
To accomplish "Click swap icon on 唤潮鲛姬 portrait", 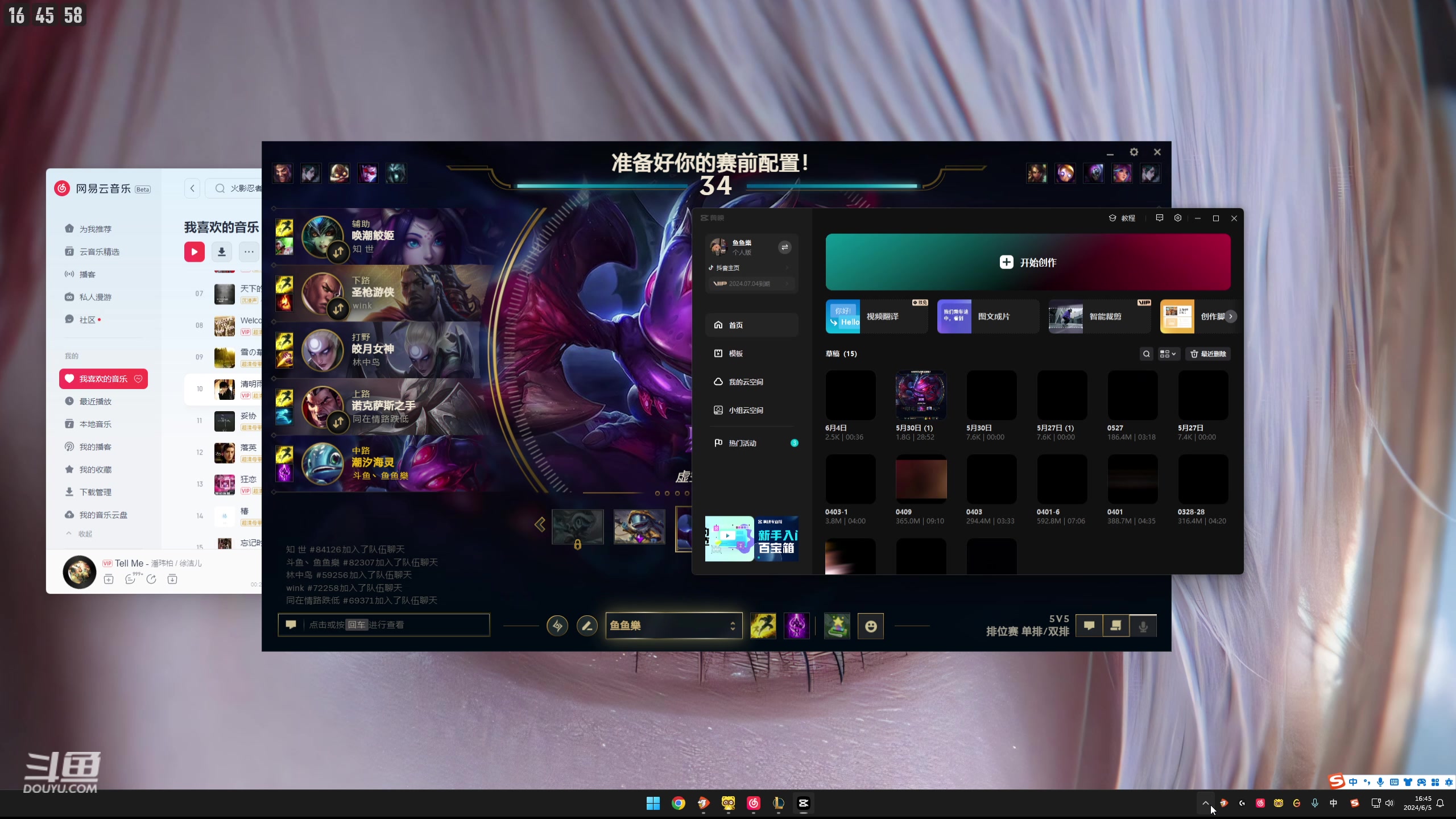I will [x=338, y=251].
